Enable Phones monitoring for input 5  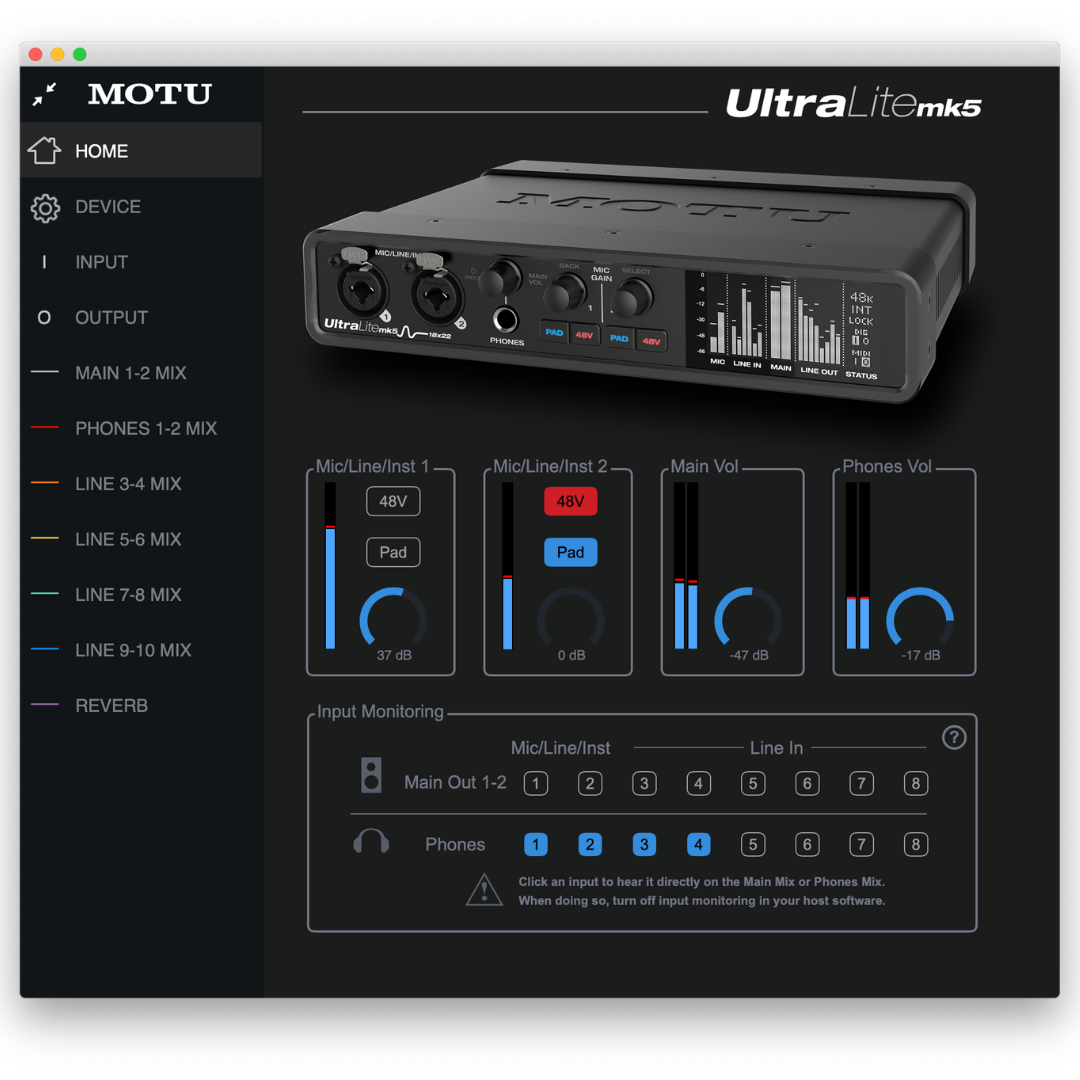point(753,844)
